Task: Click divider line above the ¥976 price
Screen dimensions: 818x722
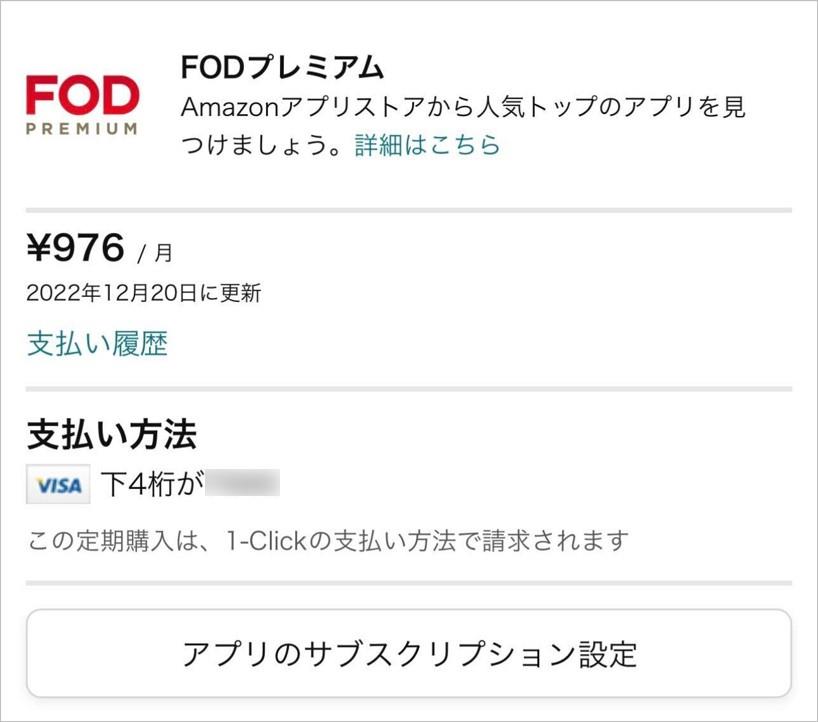Action: click(x=409, y=210)
